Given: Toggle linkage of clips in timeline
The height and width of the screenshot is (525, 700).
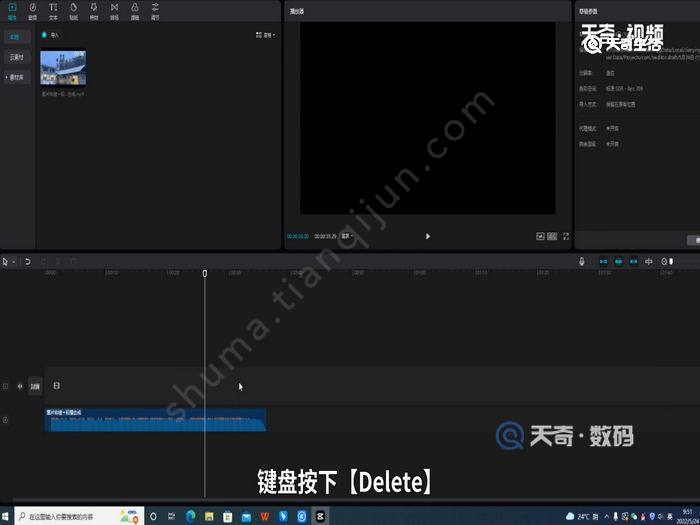Looking at the screenshot, I should tap(633, 262).
